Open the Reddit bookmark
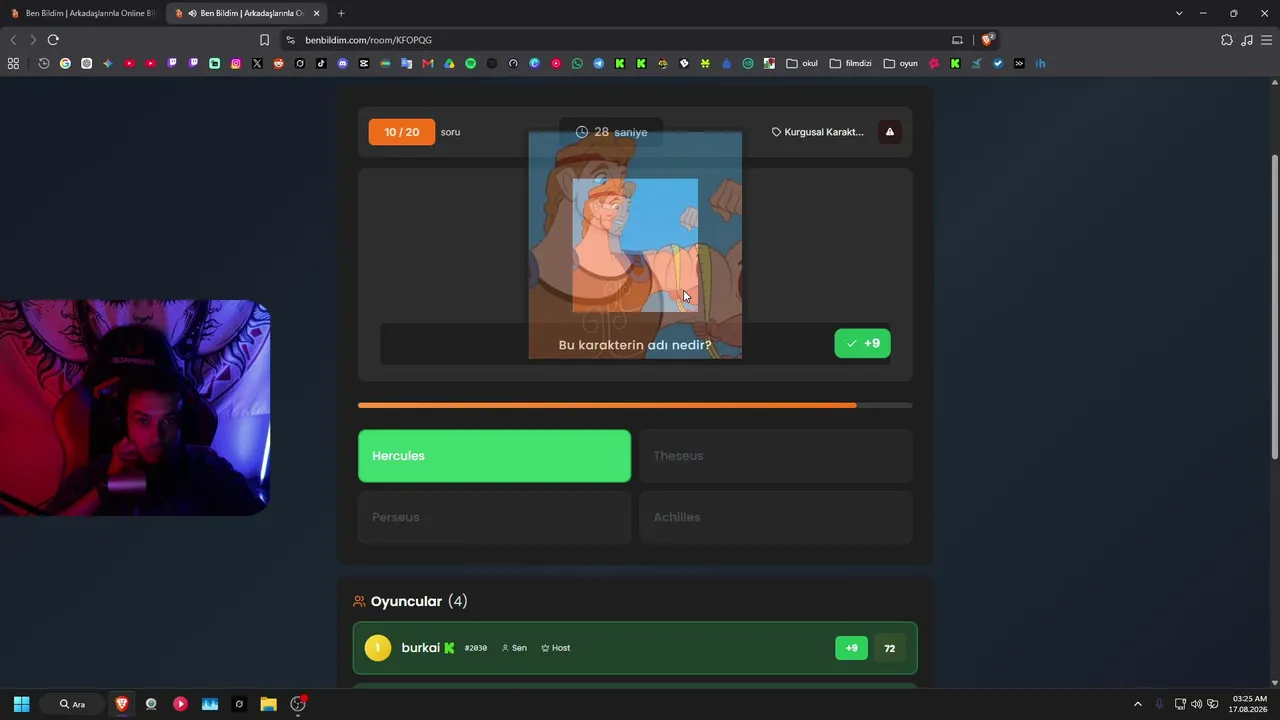The height and width of the screenshot is (720, 1280). click(x=278, y=63)
